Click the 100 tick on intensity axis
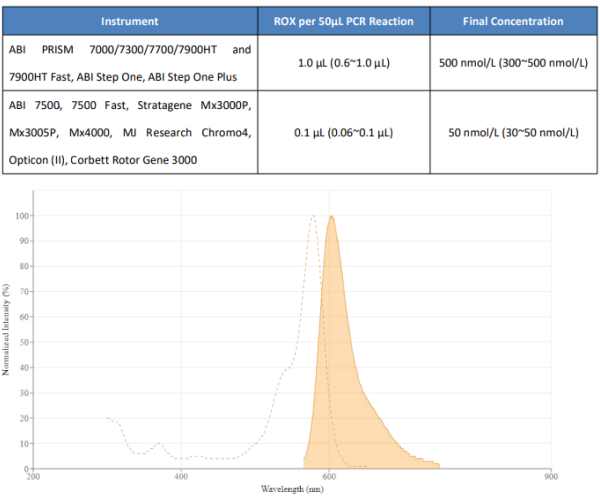 (x=22, y=216)
